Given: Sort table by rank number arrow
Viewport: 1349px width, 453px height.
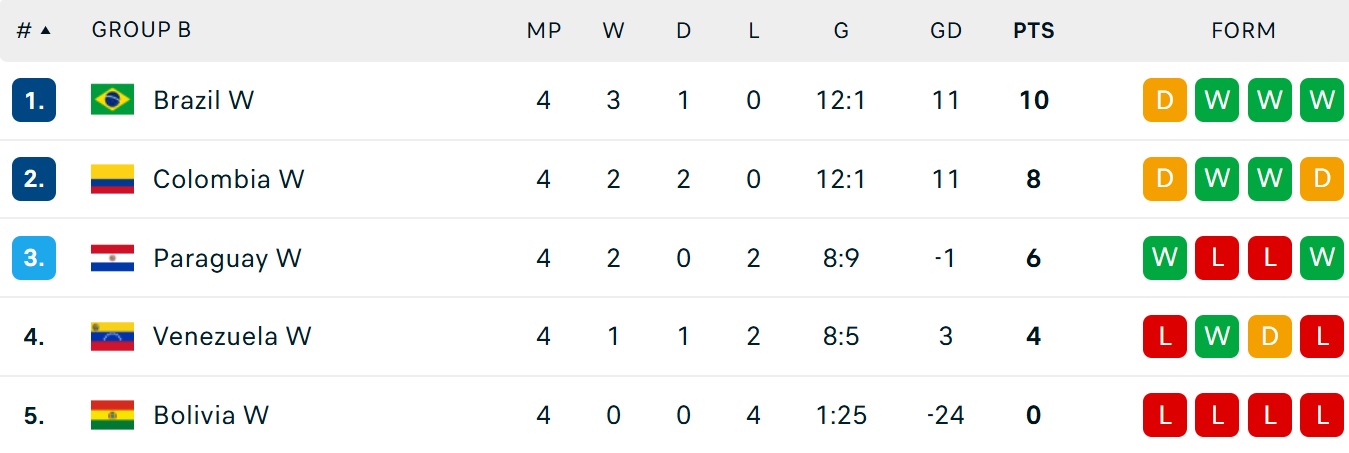Looking at the screenshot, I should 45,30.
